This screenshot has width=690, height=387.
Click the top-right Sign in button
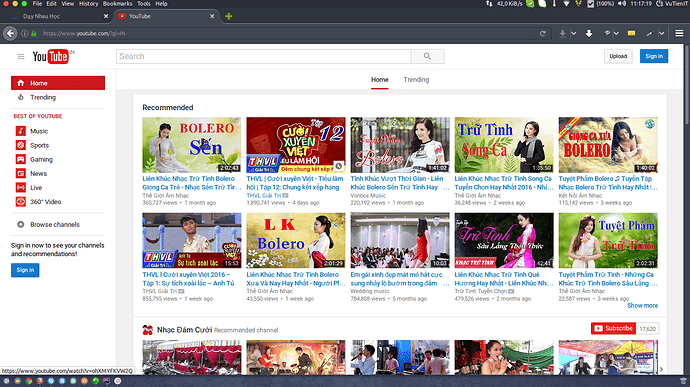[654, 56]
